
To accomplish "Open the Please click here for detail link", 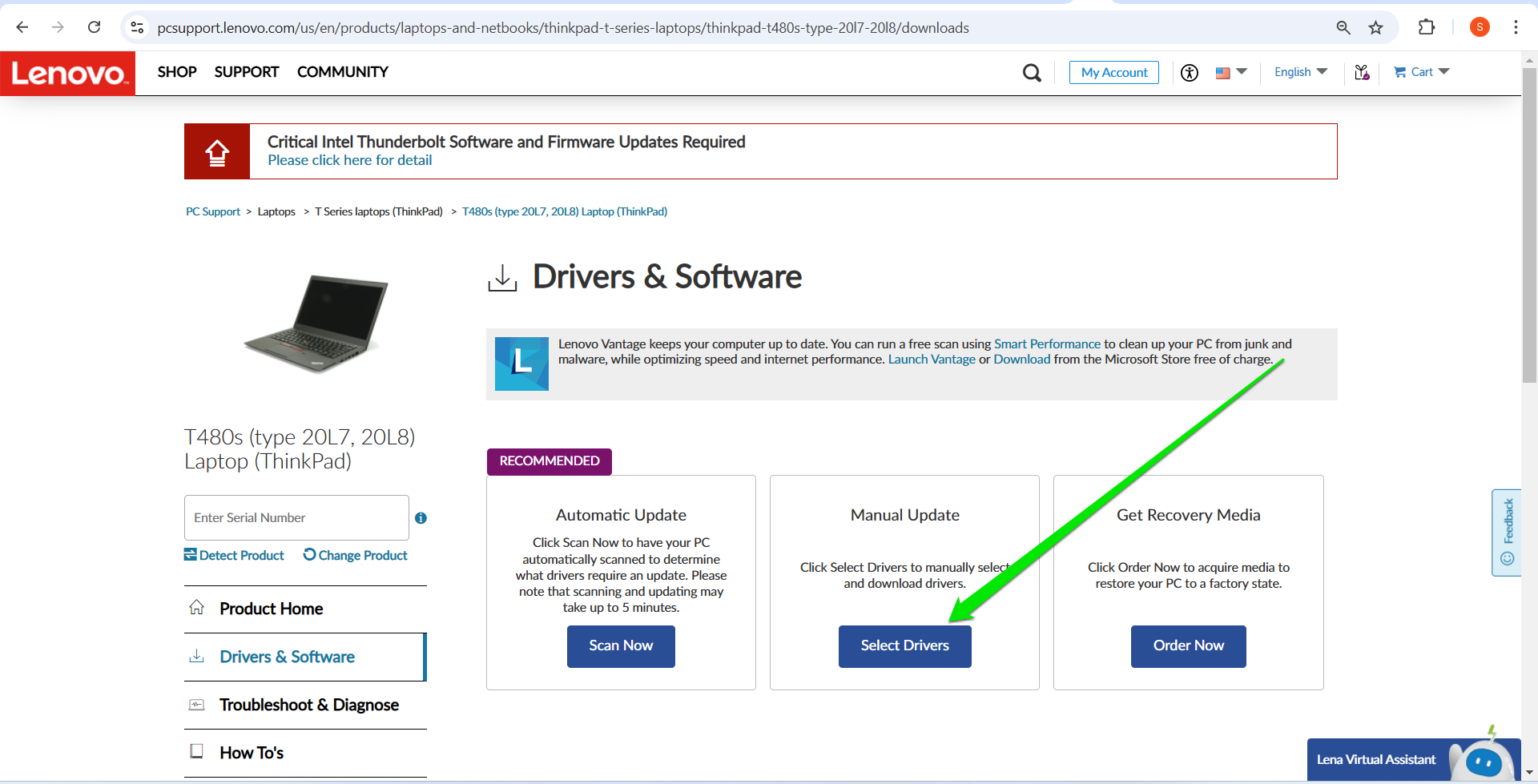I will [x=349, y=160].
